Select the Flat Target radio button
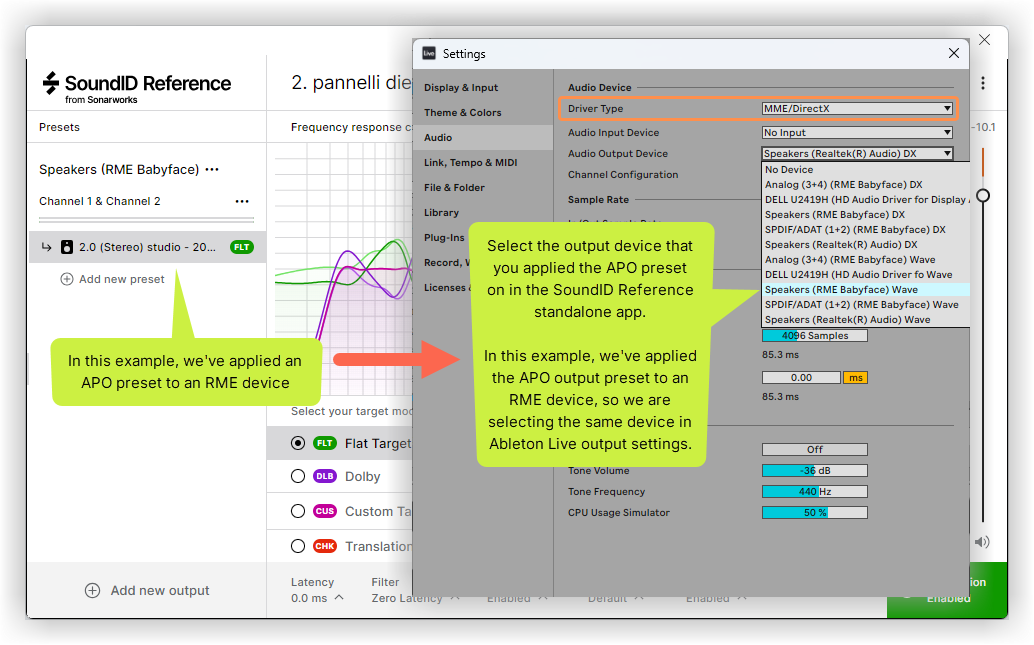 (298, 443)
